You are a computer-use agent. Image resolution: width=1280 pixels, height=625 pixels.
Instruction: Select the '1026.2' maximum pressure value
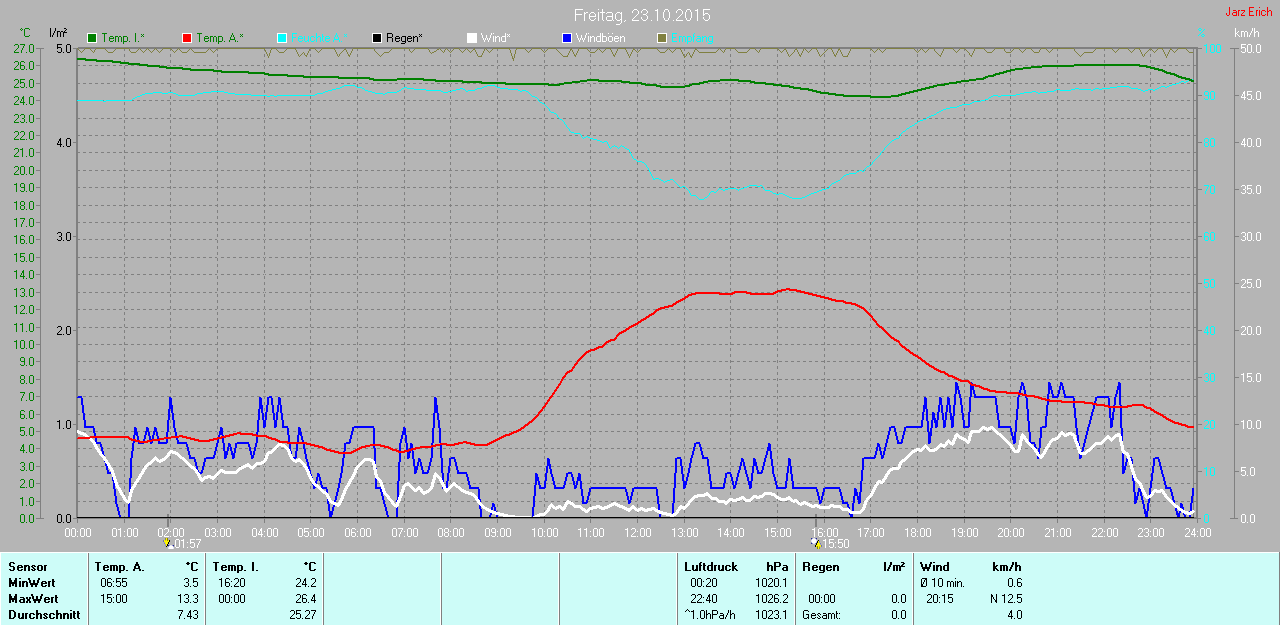[772, 599]
